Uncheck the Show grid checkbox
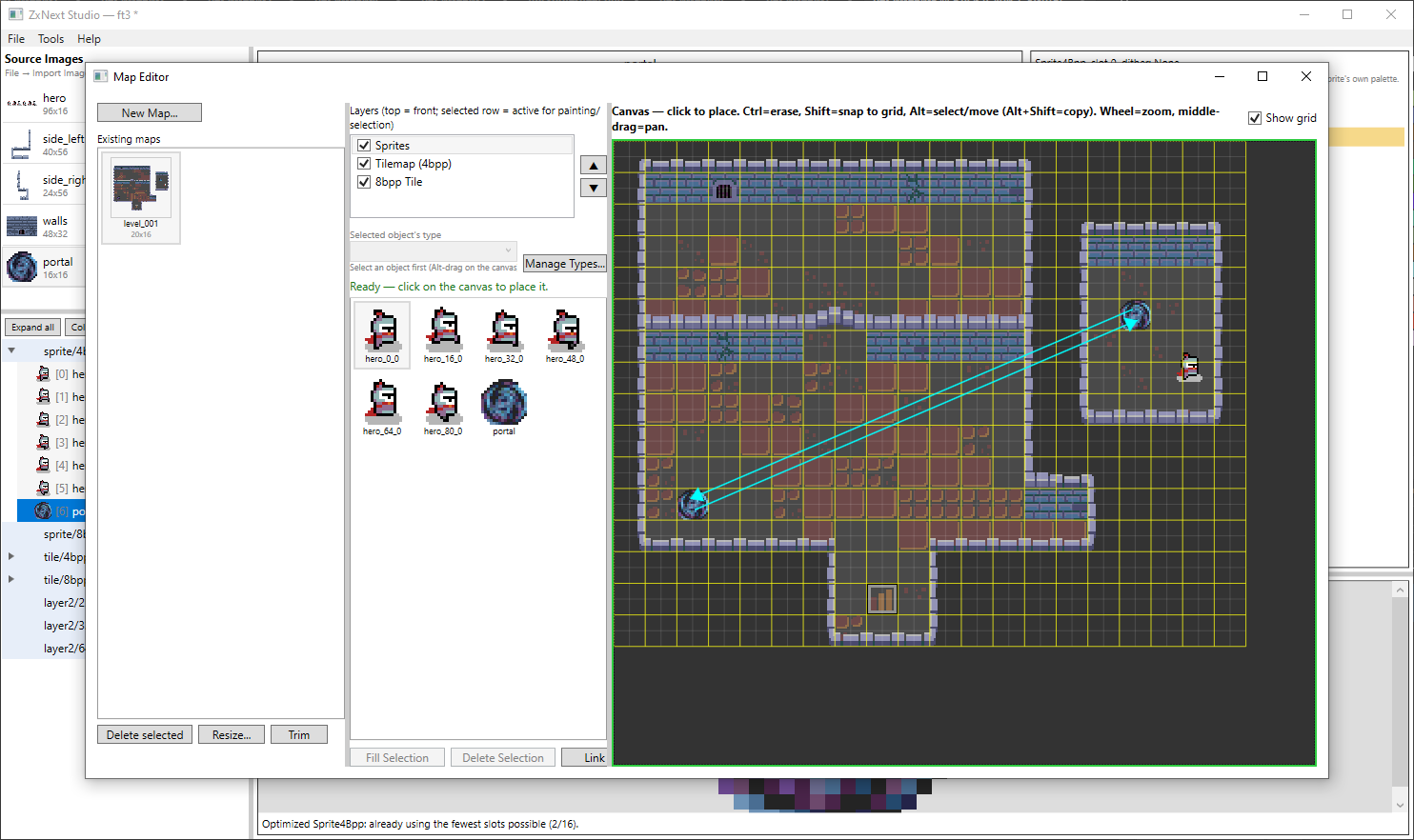This screenshot has width=1414, height=840. click(1255, 118)
